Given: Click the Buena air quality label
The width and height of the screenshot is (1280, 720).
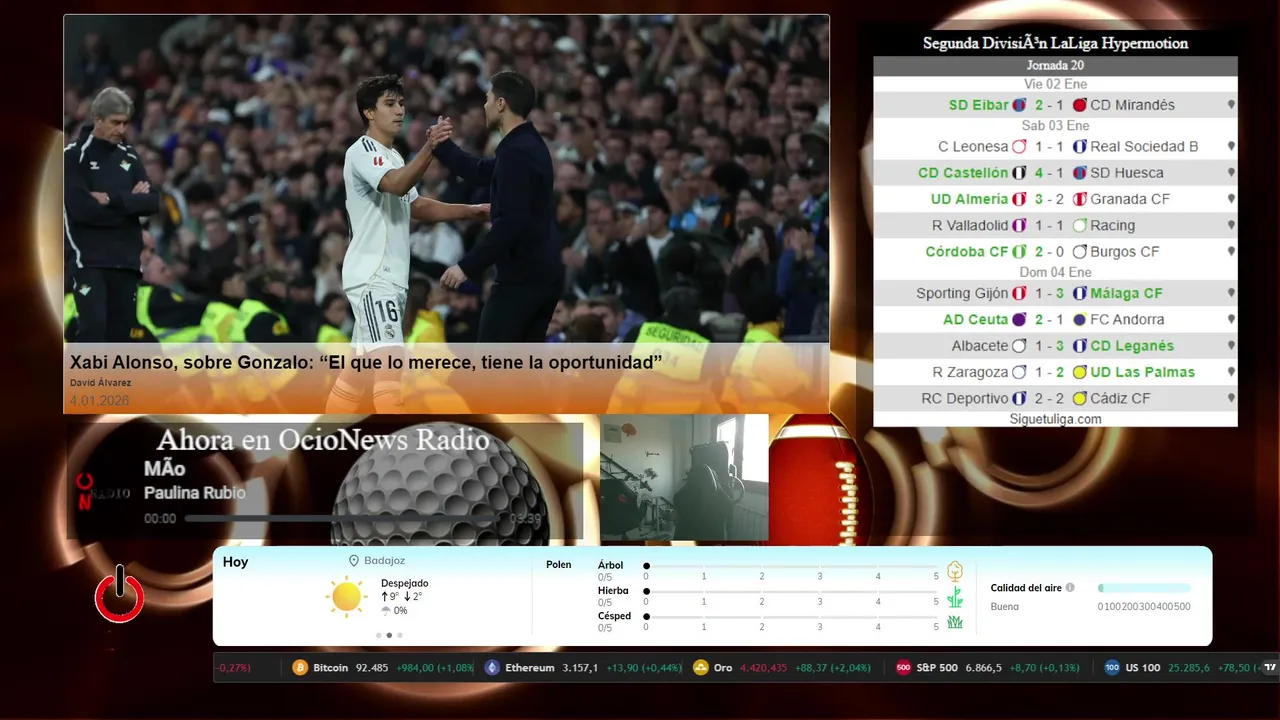Looking at the screenshot, I should (x=1005, y=606).
